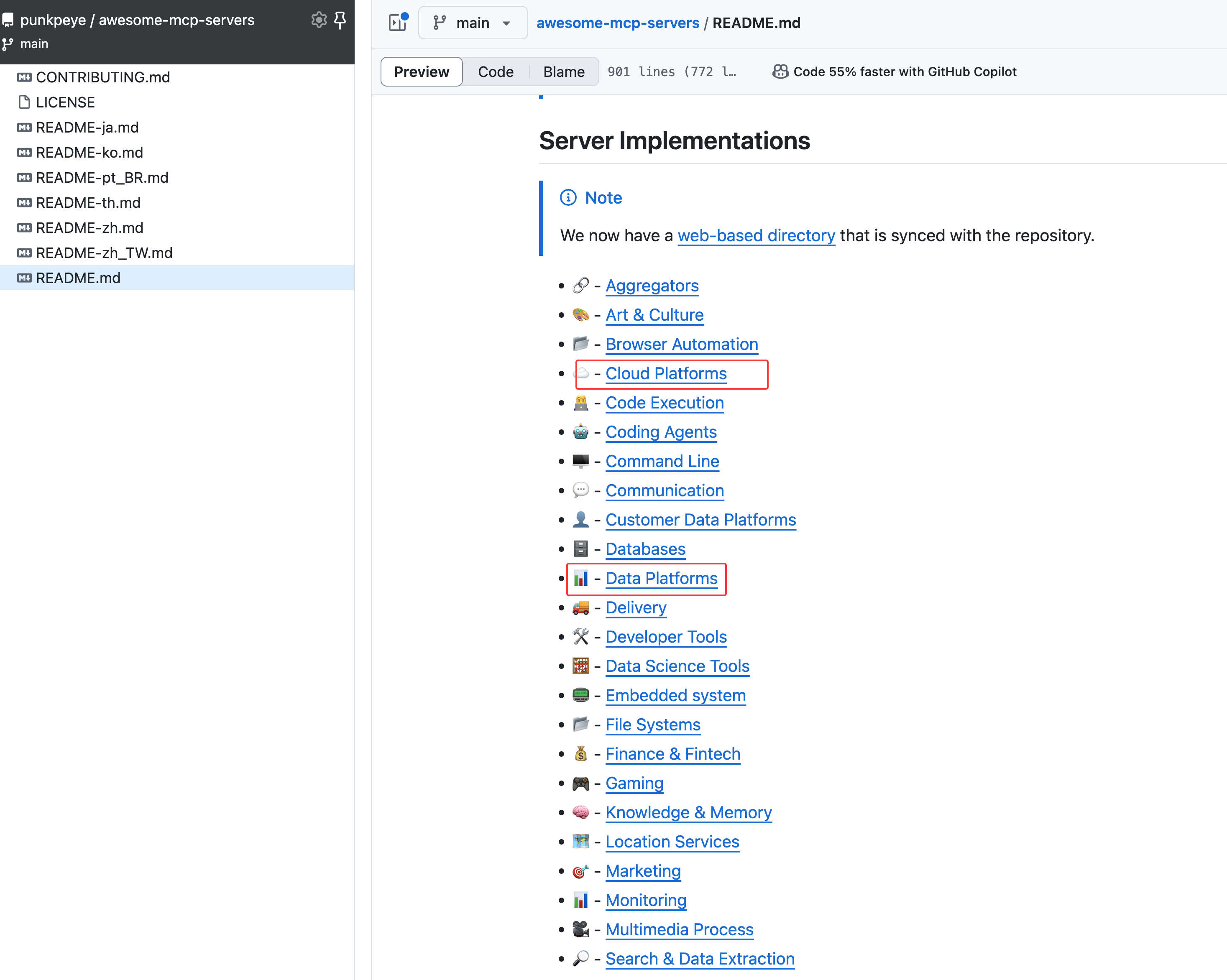Image resolution: width=1227 pixels, height=980 pixels.
Task: Click the dropdown caret in branch selector
Action: 506,23
